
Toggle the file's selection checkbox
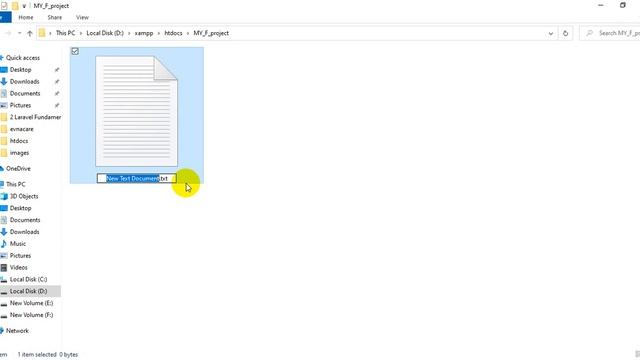coord(75,51)
